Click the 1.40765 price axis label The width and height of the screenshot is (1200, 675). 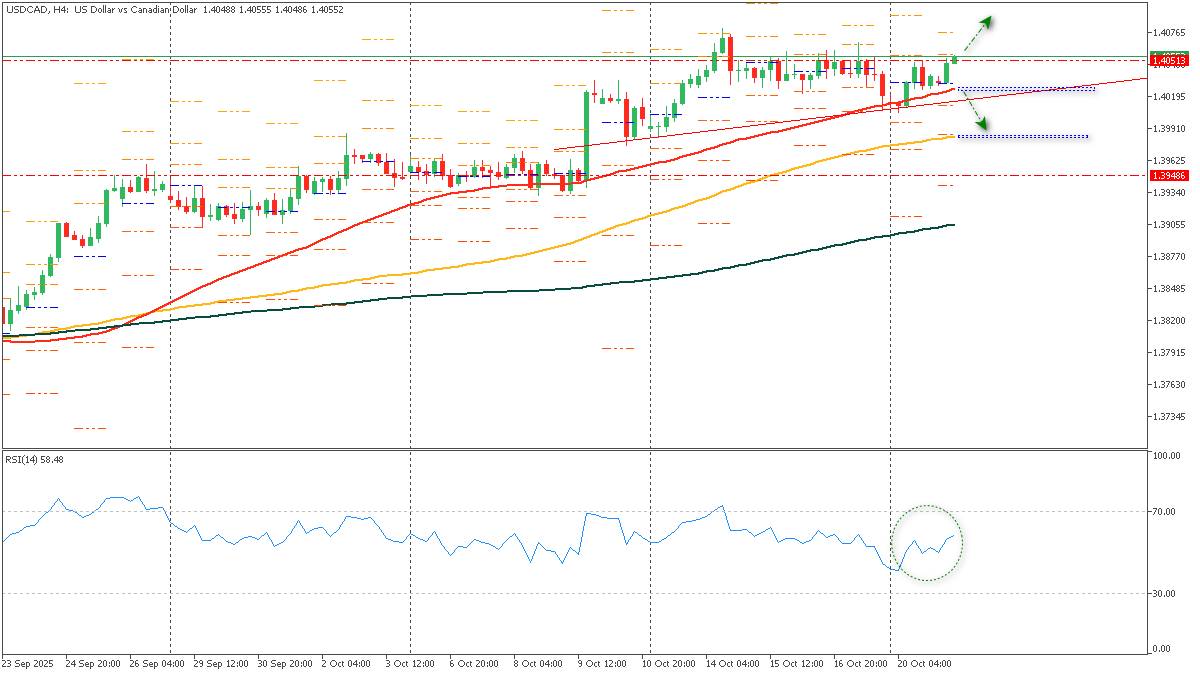pyautogui.click(x=1167, y=31)
